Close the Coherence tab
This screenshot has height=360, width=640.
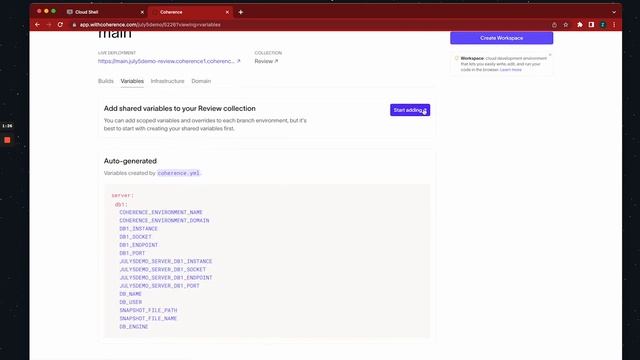coord(227,12)
